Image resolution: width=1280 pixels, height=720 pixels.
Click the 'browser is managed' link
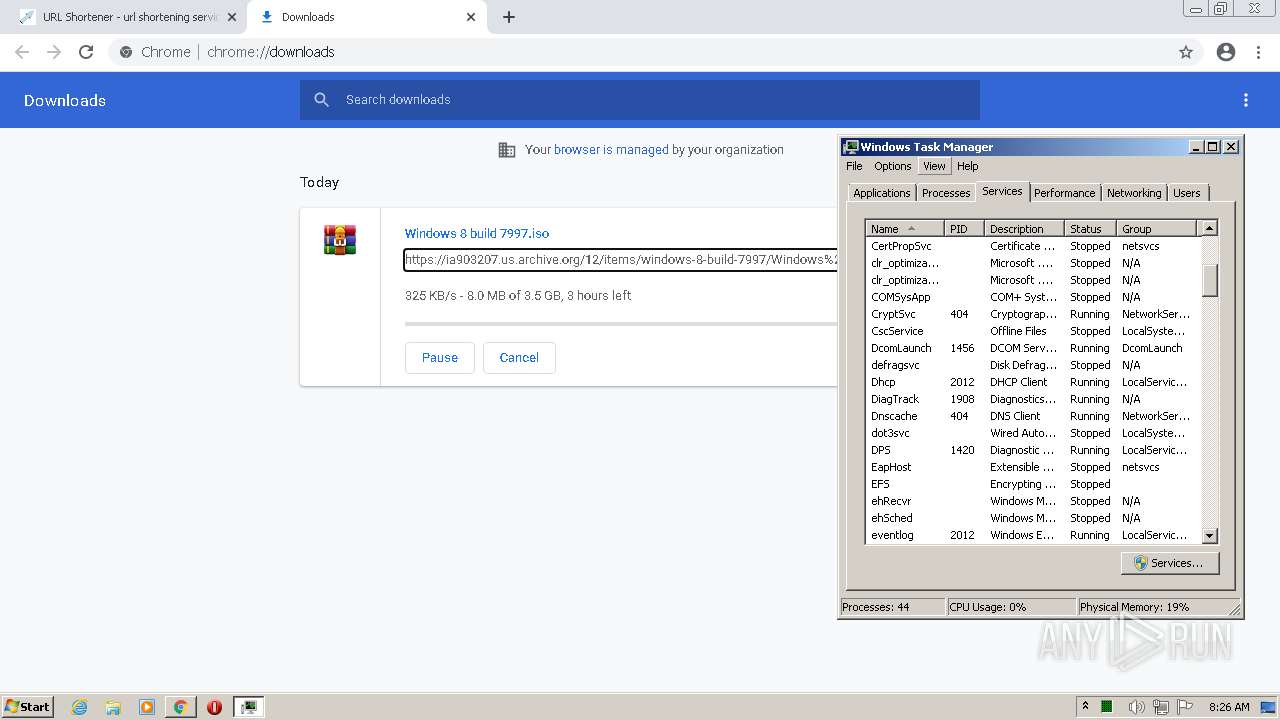611,150
